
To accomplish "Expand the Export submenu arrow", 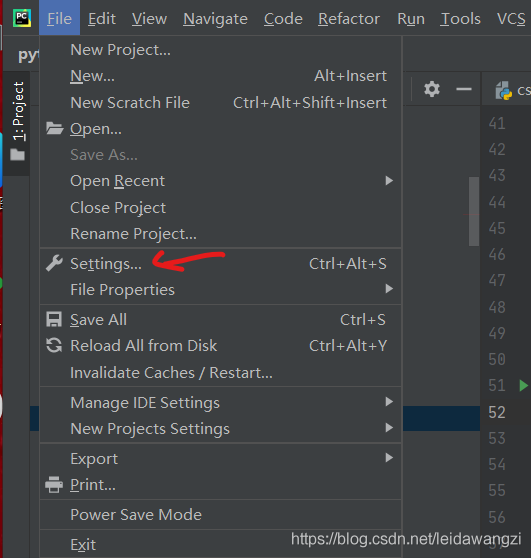I will pos(389,458).
